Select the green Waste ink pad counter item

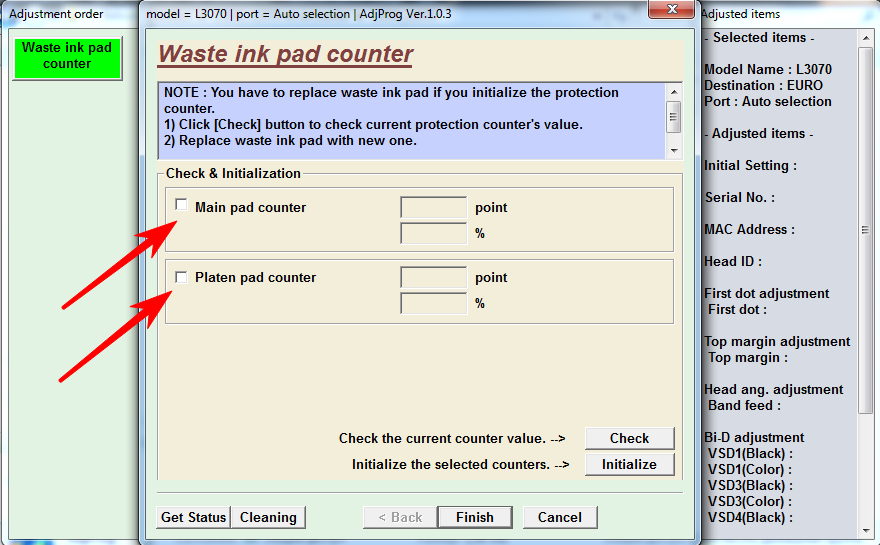tap(67, 56)
